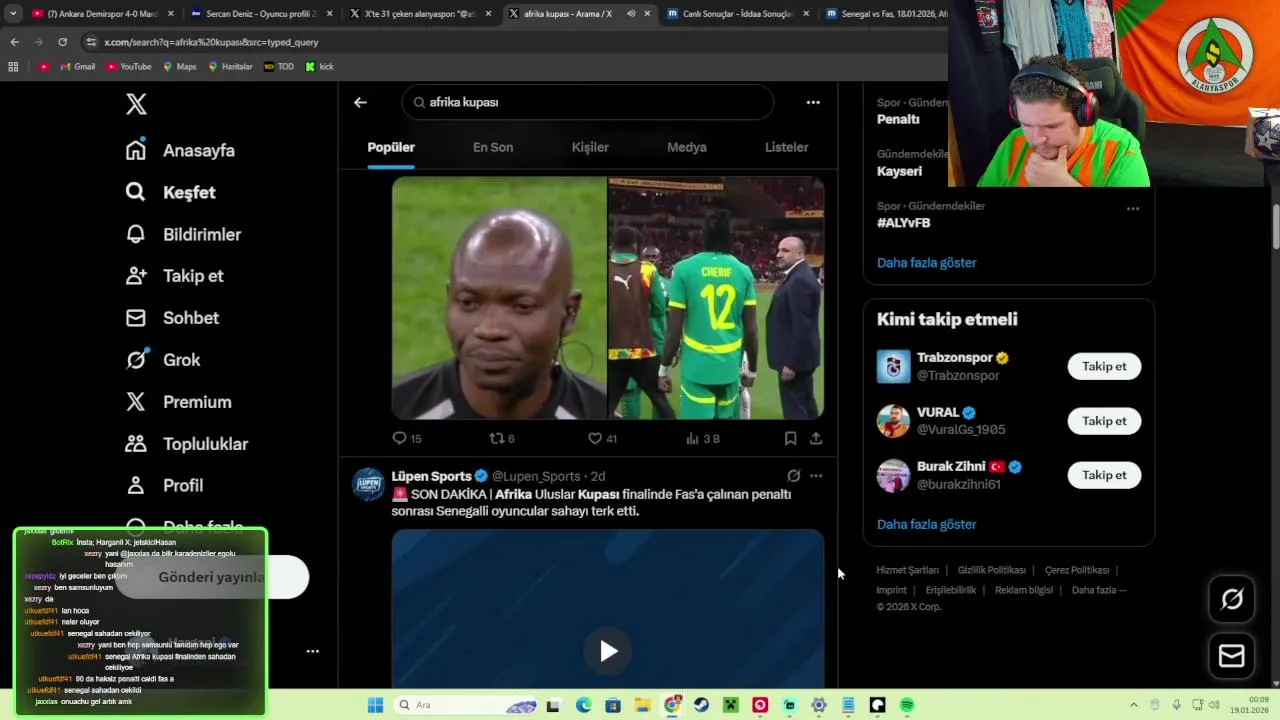Reply to referee photo post
This screenshot has height=720, width=1280.
tap(407, 438)
